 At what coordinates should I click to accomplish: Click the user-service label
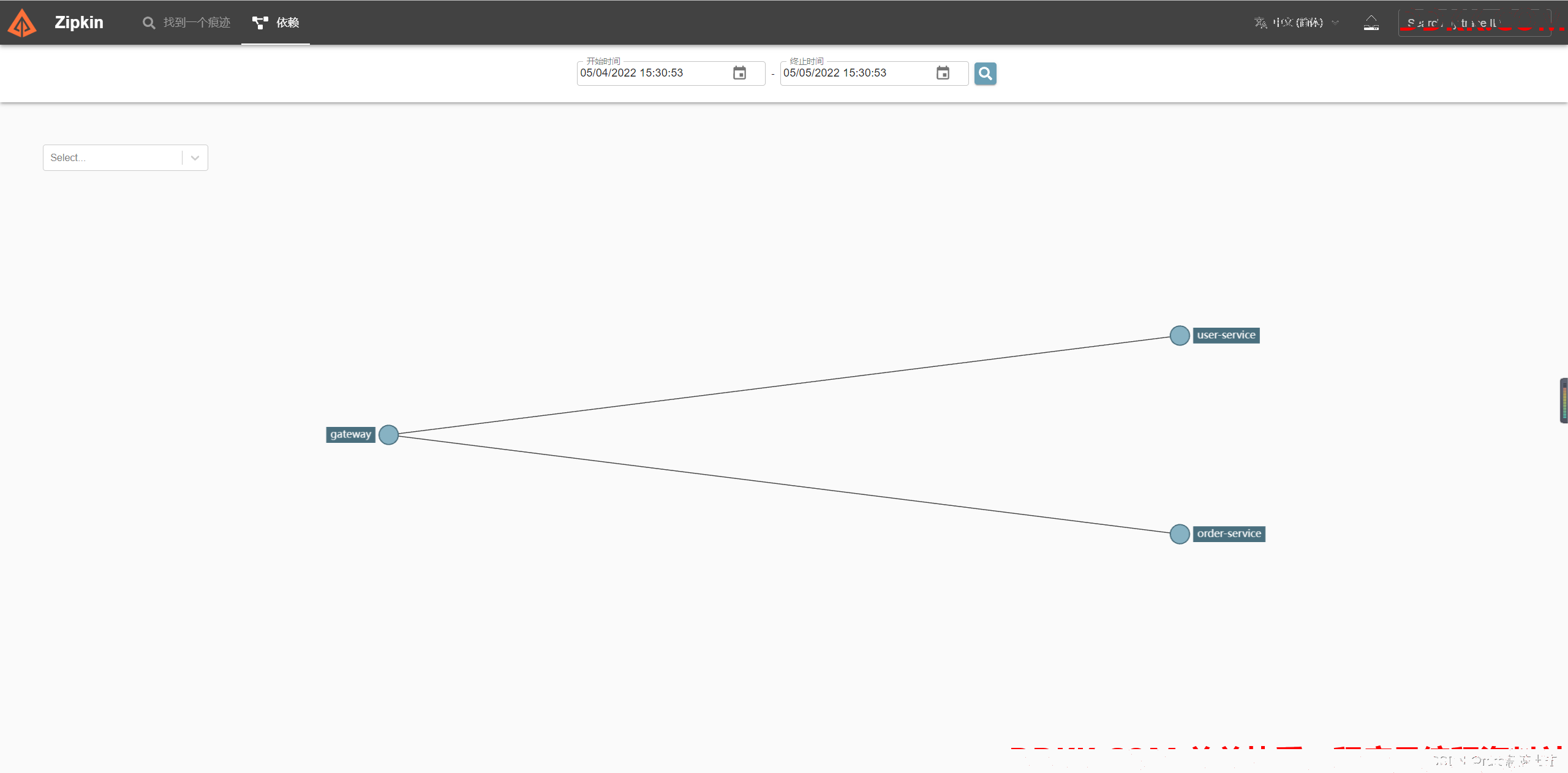coord(1226,336)
